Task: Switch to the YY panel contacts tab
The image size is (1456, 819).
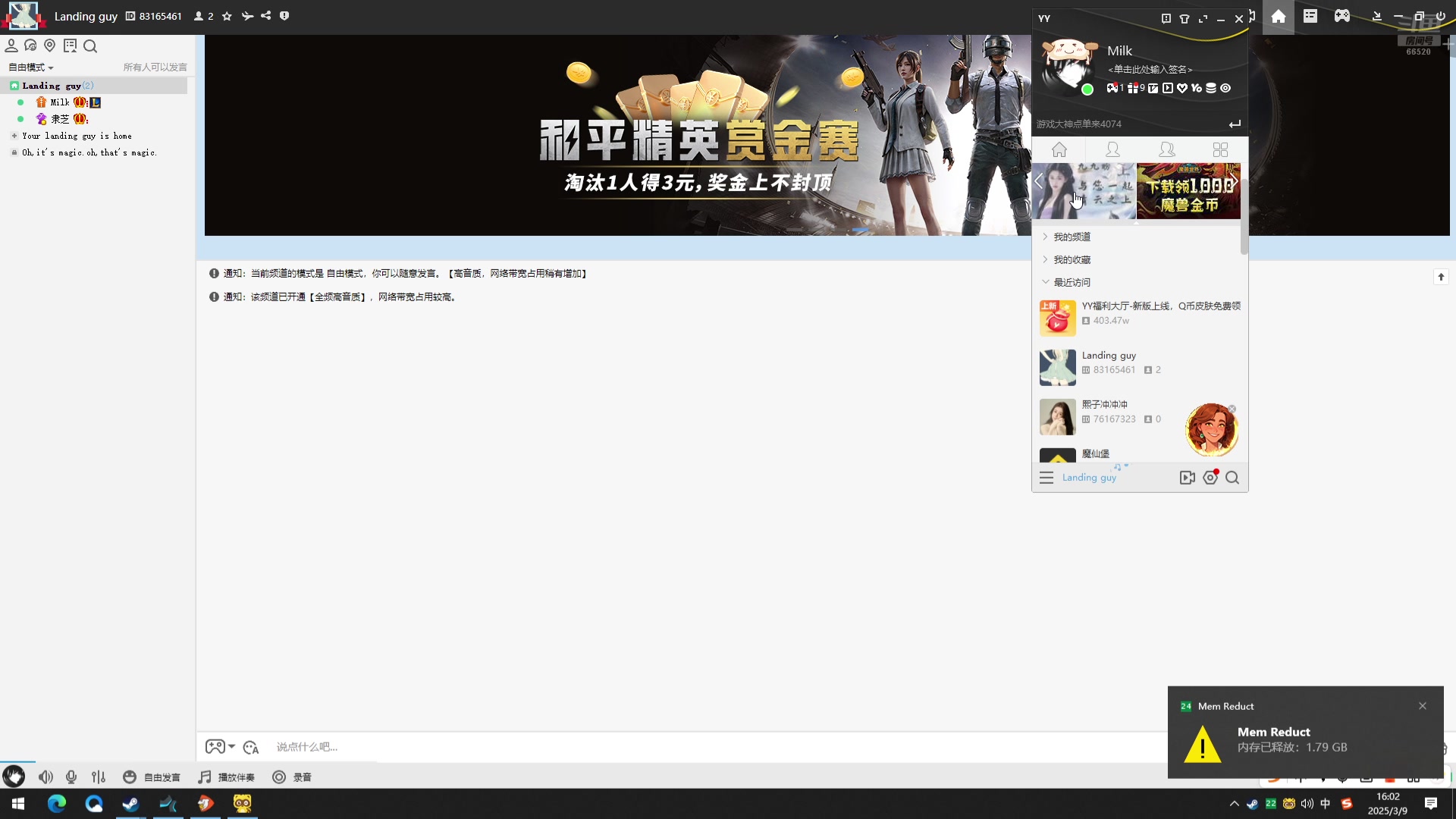Action: tap(1112, 149)
